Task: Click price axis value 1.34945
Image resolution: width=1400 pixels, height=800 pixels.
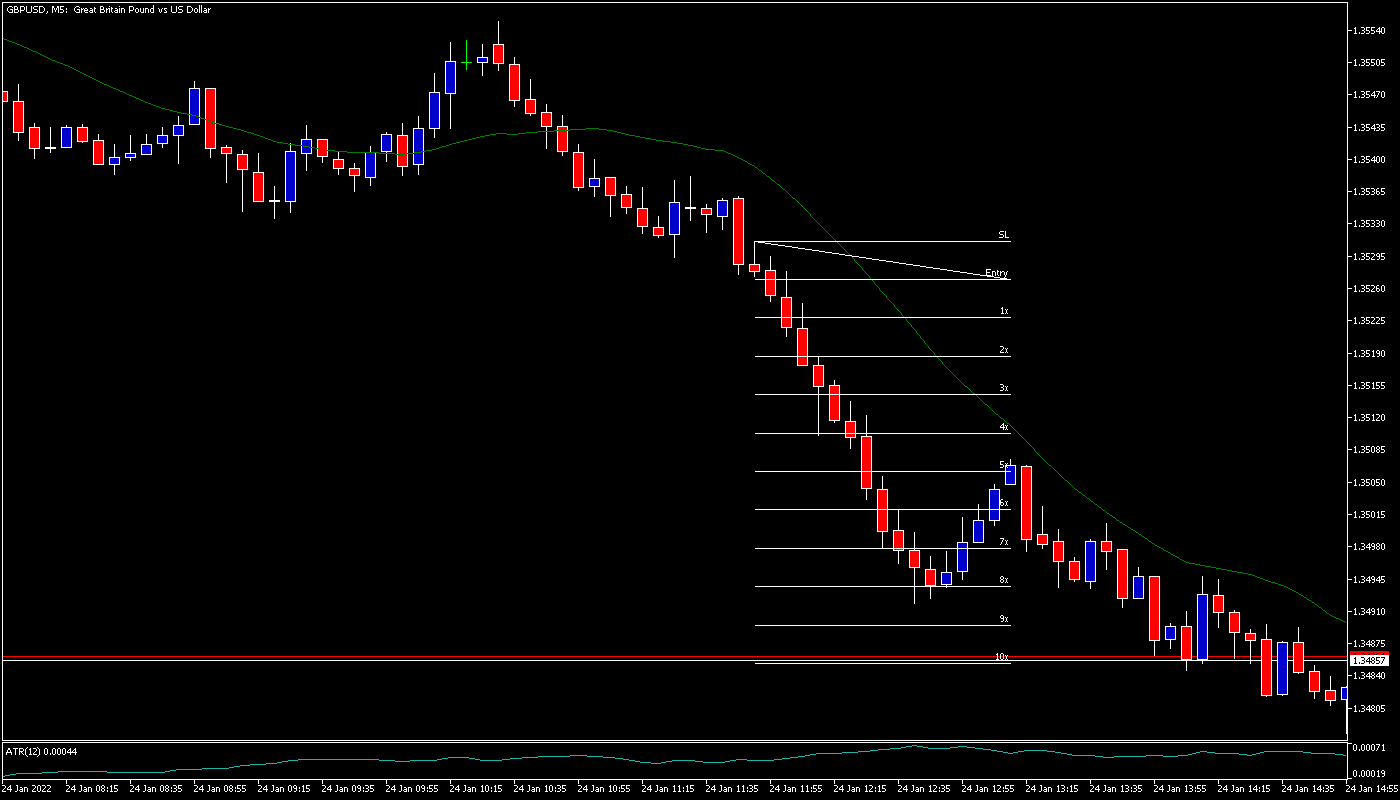Action: pos(1370,580)
